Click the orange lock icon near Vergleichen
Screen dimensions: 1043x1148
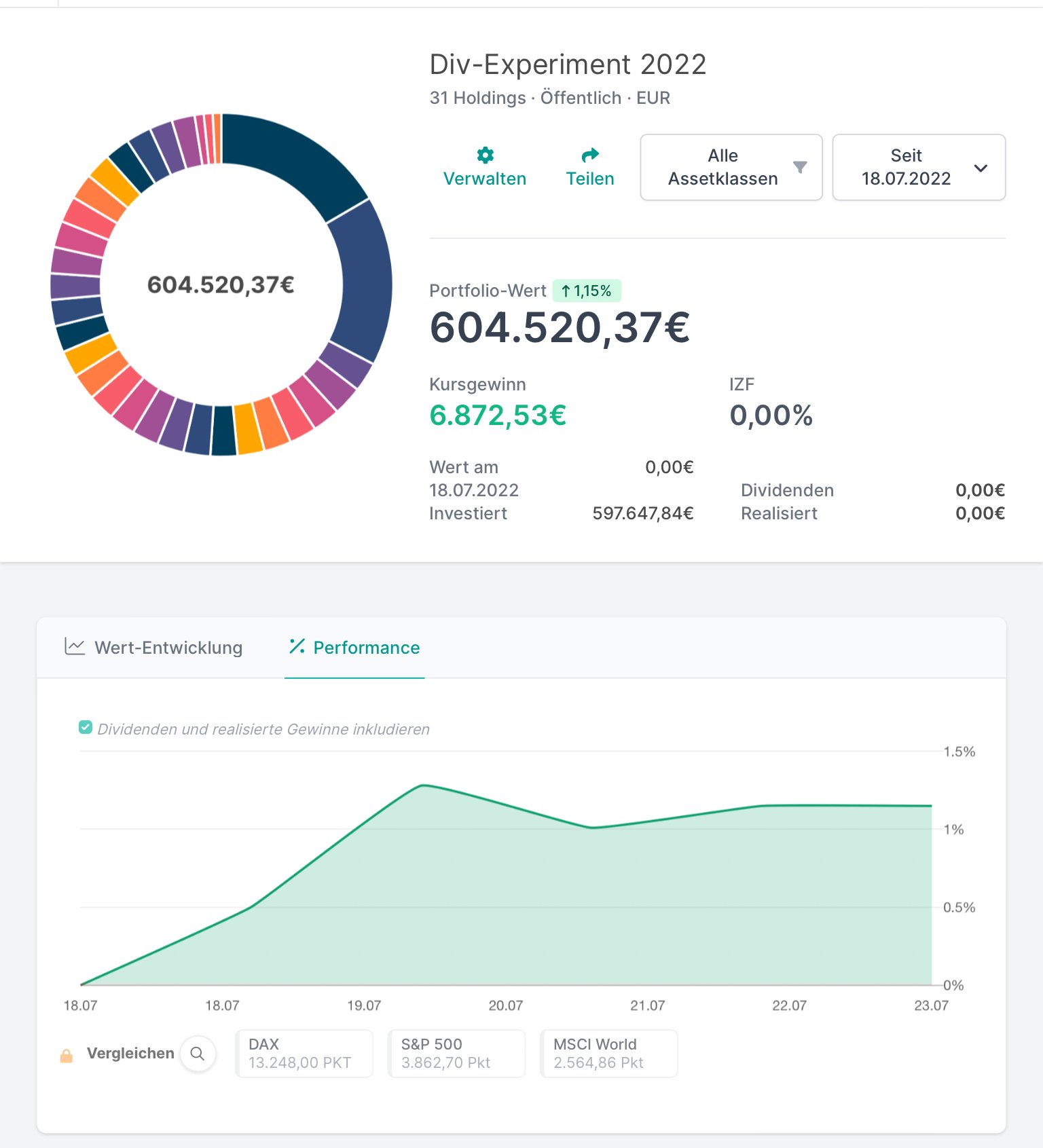67,1056
